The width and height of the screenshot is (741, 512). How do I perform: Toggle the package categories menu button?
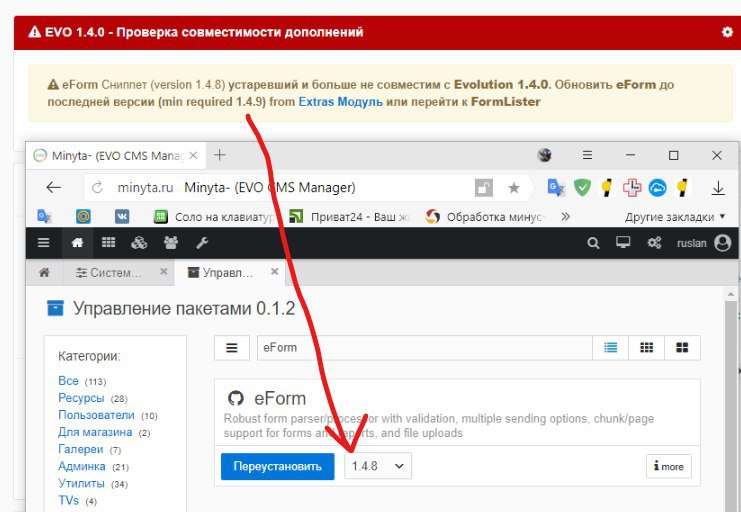click(x=232, y=347)
